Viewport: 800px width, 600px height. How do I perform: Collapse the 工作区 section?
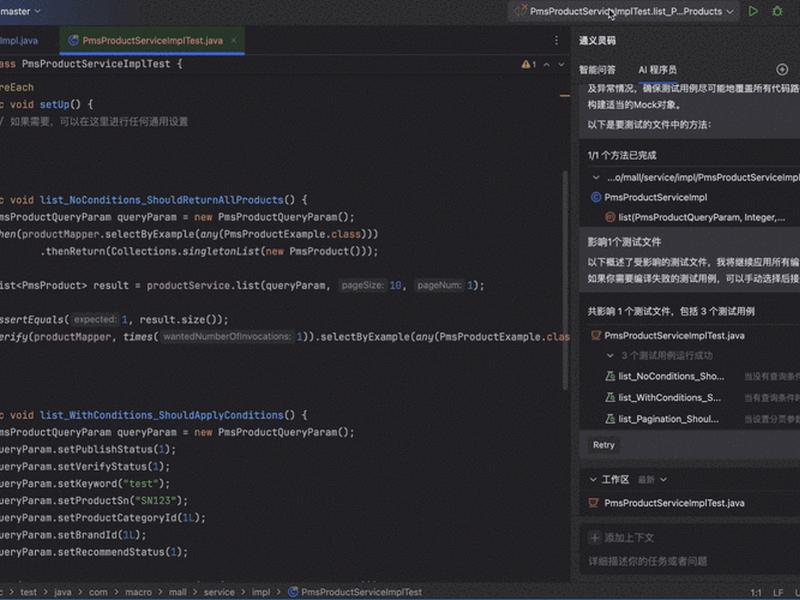pos(593,480)
